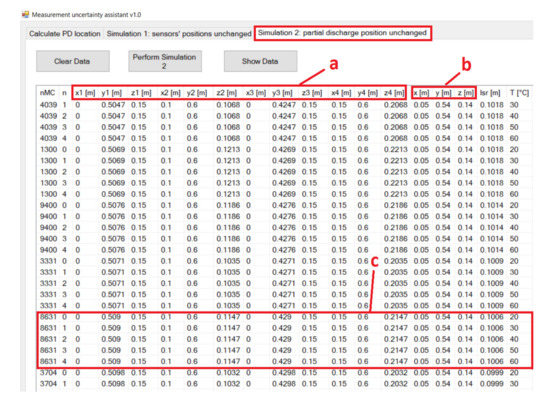
Task: Click y1 value 0.5047 in 4039 n=2 row
Action: tap(113, 116)
